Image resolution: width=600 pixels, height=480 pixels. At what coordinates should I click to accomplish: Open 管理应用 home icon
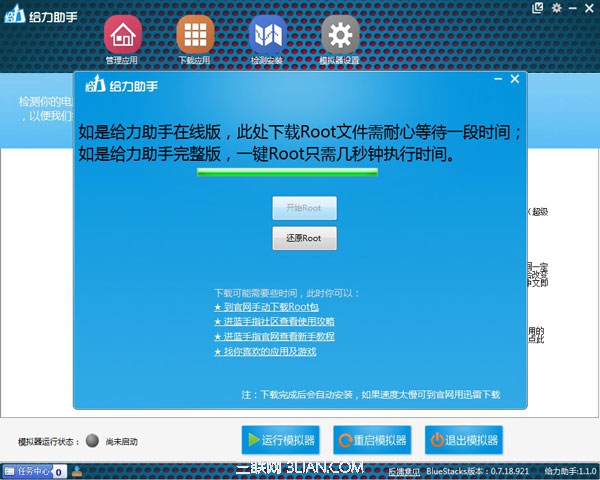coord(122,34)
